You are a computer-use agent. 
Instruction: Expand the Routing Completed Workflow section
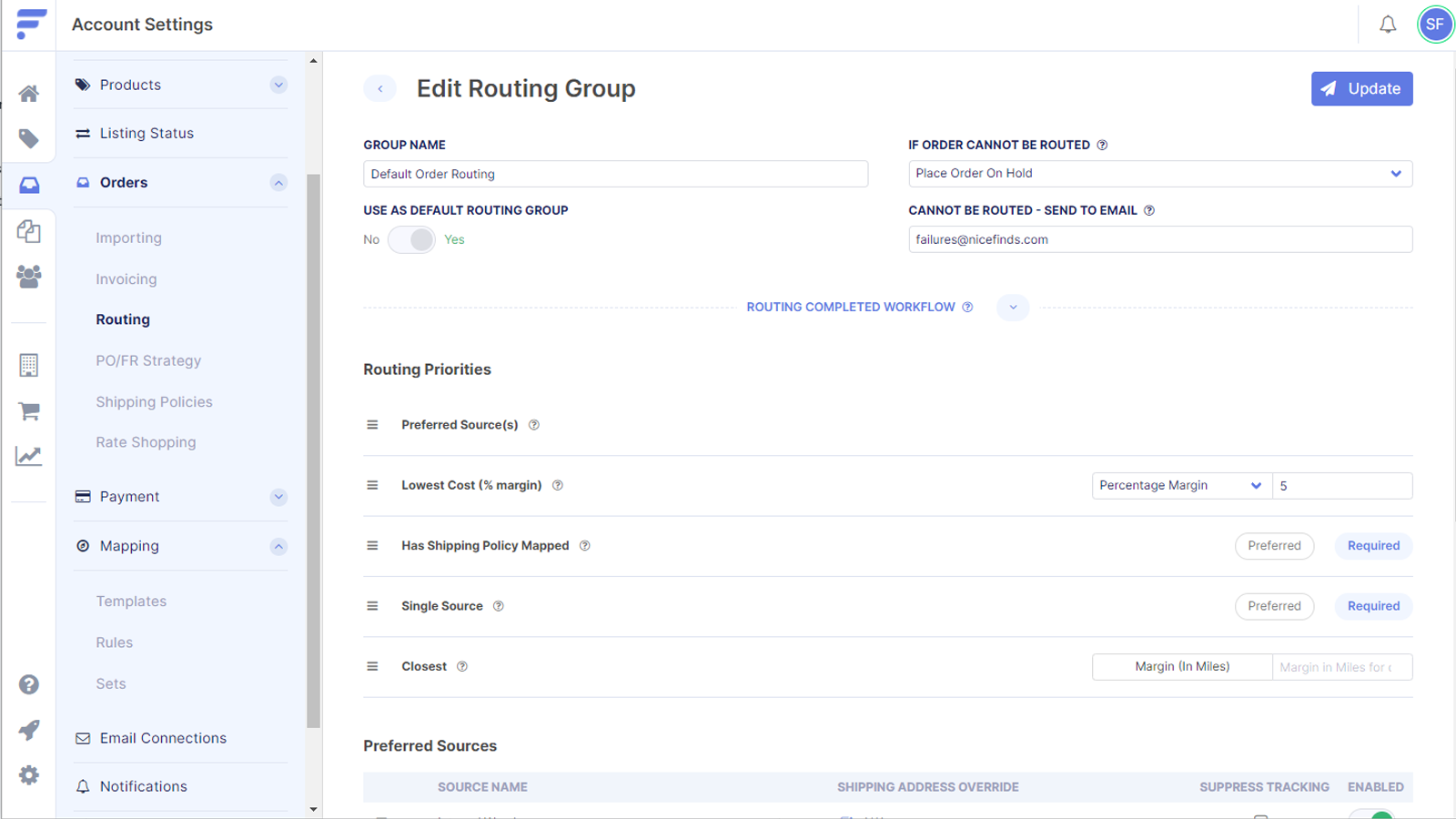[1012, 308]
